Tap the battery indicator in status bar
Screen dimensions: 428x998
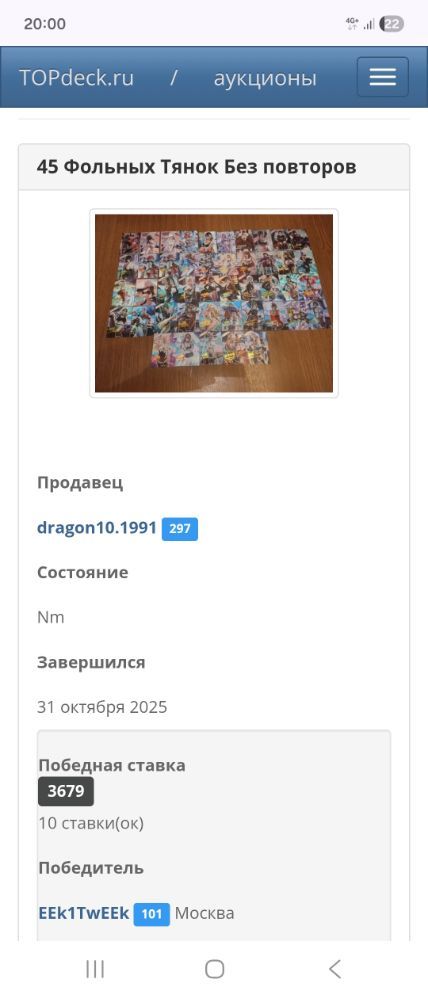click(391, 24)
